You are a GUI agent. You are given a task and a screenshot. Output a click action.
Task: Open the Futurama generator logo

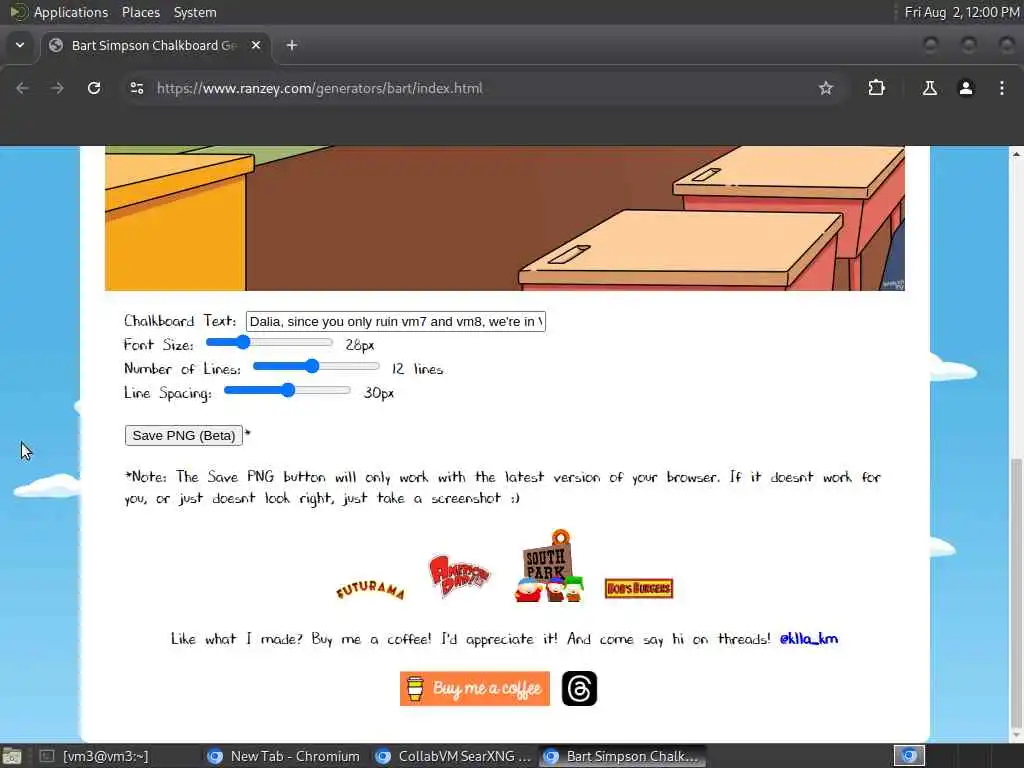370,590
